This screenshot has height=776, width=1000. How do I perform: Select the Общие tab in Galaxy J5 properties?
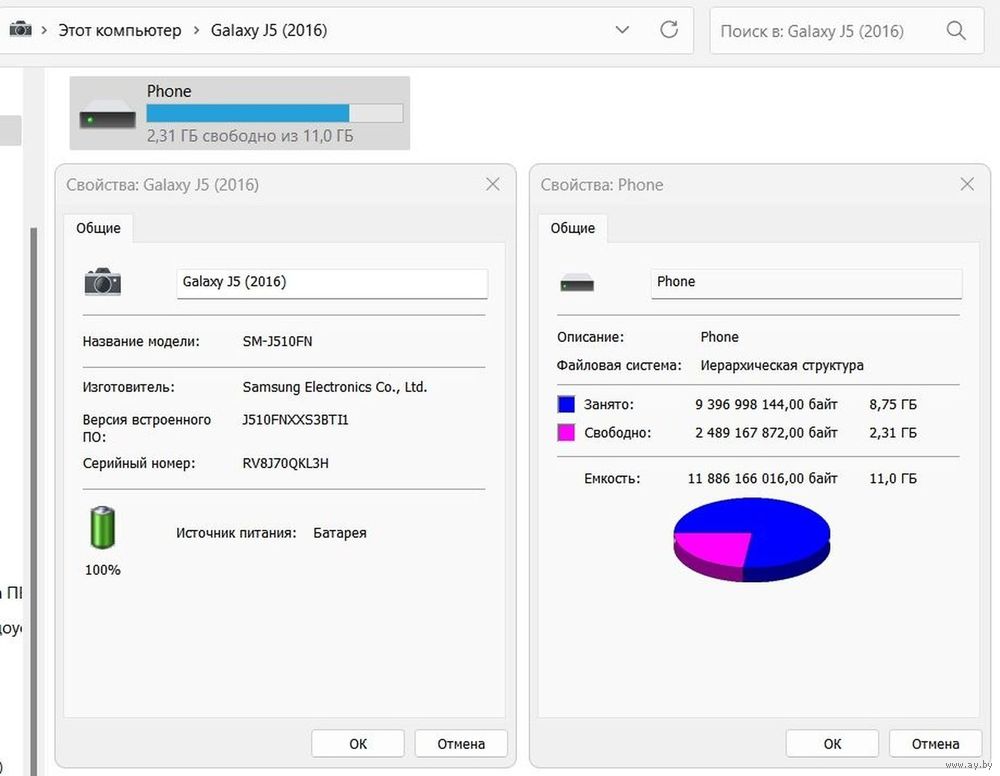[x=98, y=228]
